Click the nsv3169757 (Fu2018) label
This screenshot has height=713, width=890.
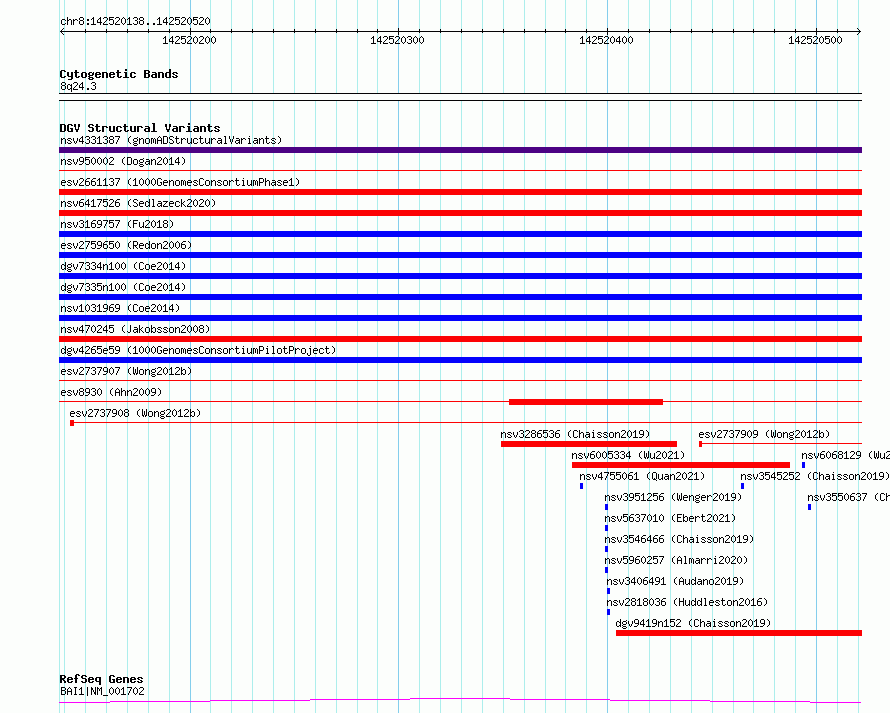pyautogui.click(x=117, y=224)
